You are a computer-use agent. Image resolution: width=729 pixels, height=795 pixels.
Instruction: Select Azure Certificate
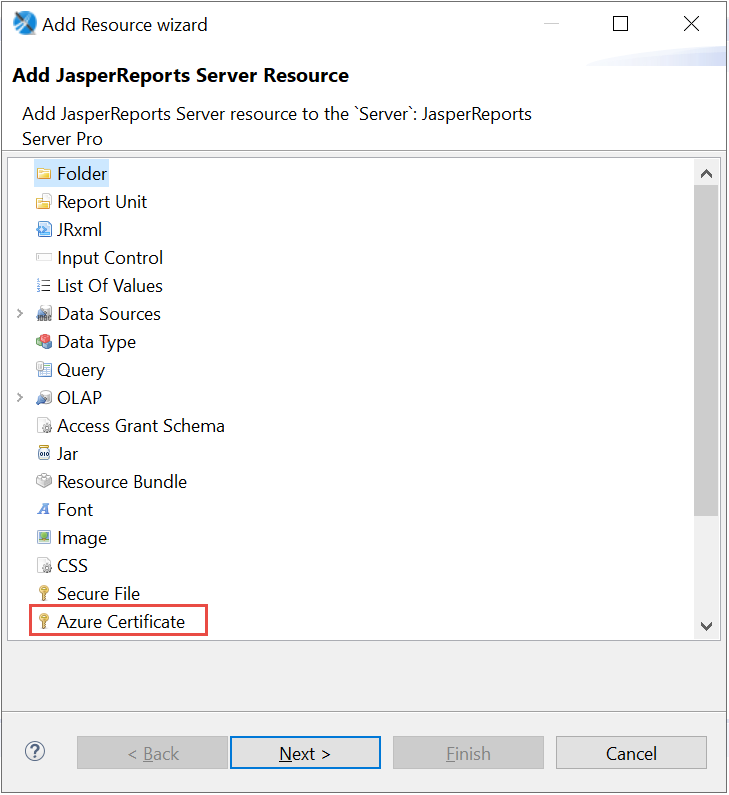point(121,621)
